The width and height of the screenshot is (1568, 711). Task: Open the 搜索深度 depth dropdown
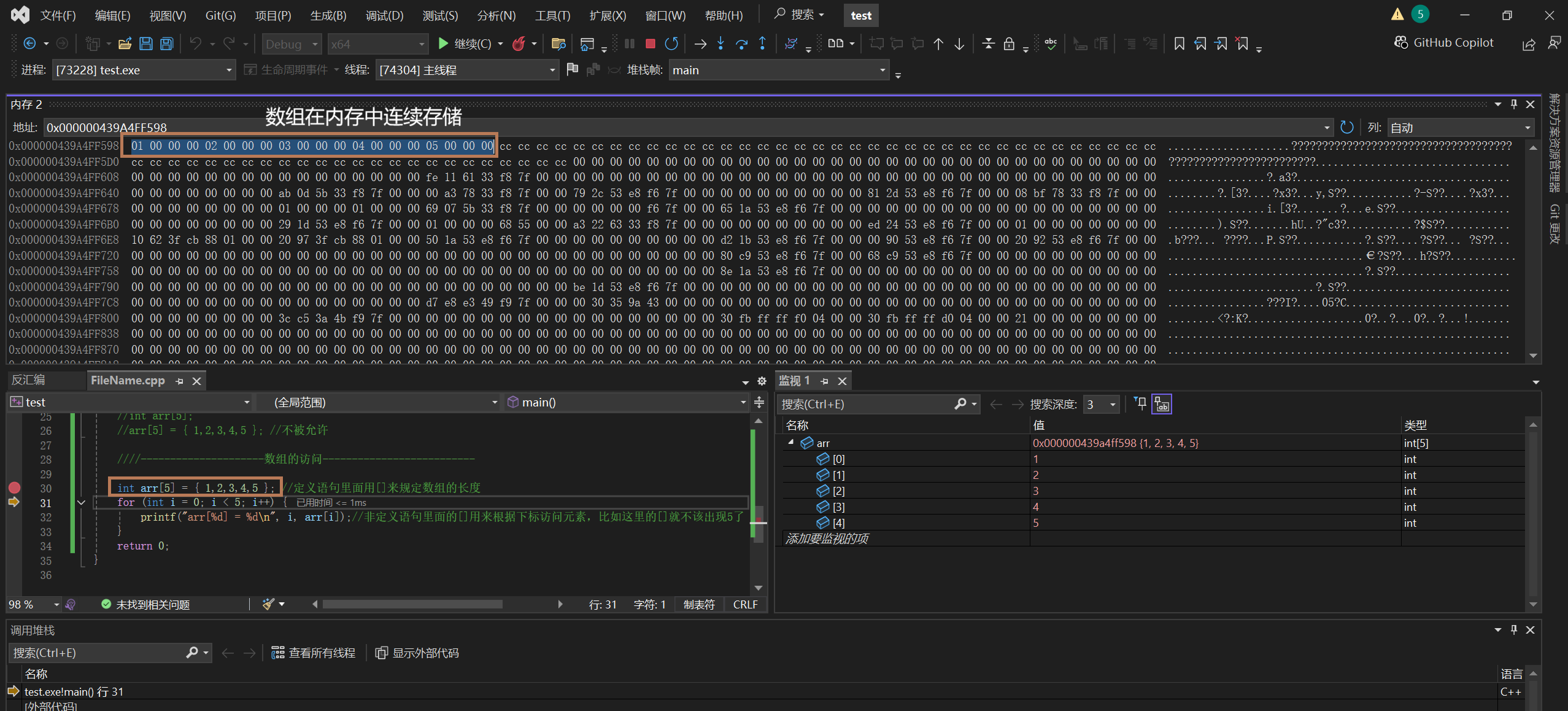click(x=1112, y=404)
